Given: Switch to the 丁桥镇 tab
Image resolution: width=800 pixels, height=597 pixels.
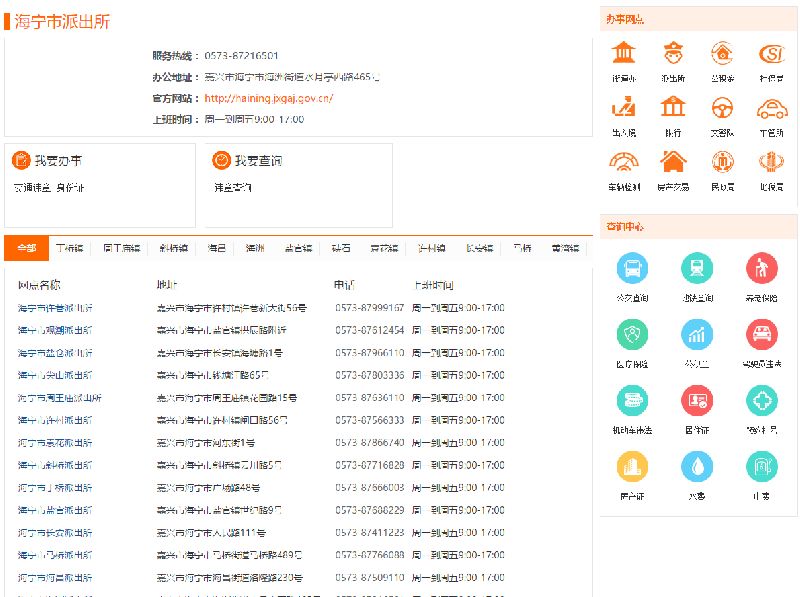Looking at the screenshot, I should tap(69, 248).
